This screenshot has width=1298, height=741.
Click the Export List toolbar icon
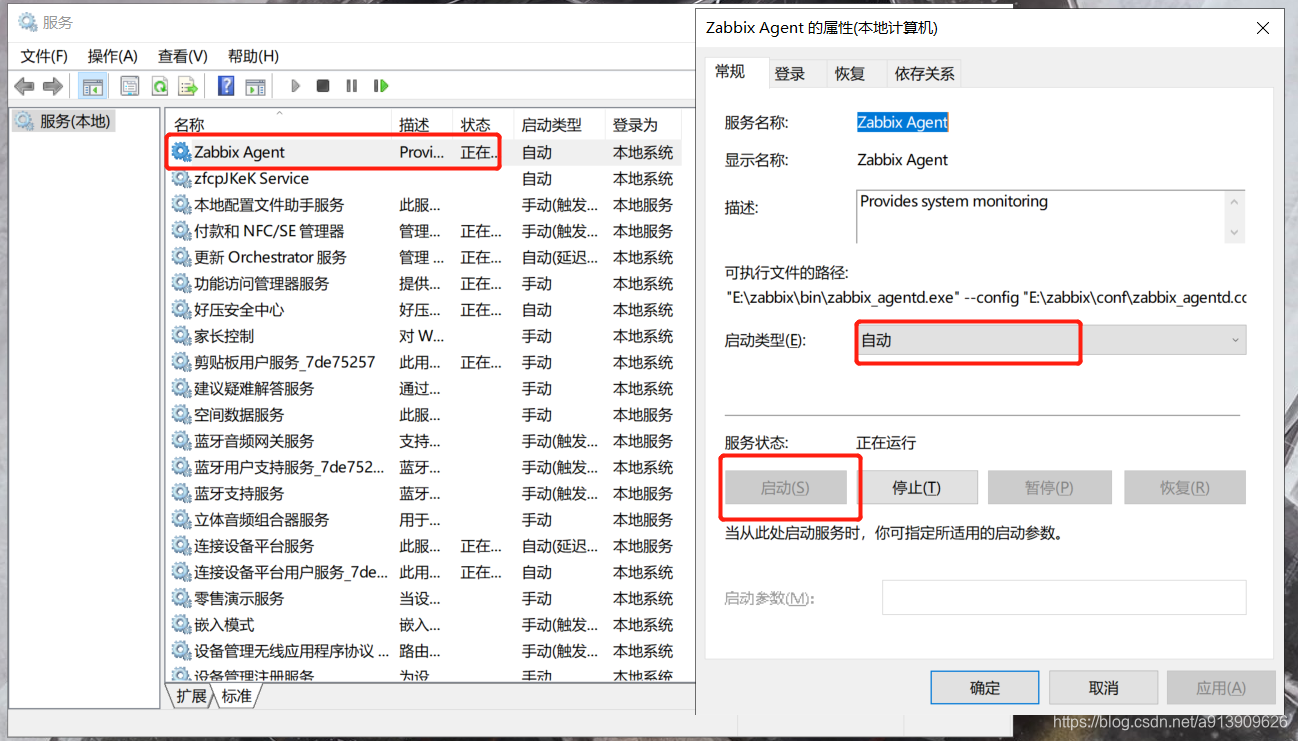click(x=188, y=87)
